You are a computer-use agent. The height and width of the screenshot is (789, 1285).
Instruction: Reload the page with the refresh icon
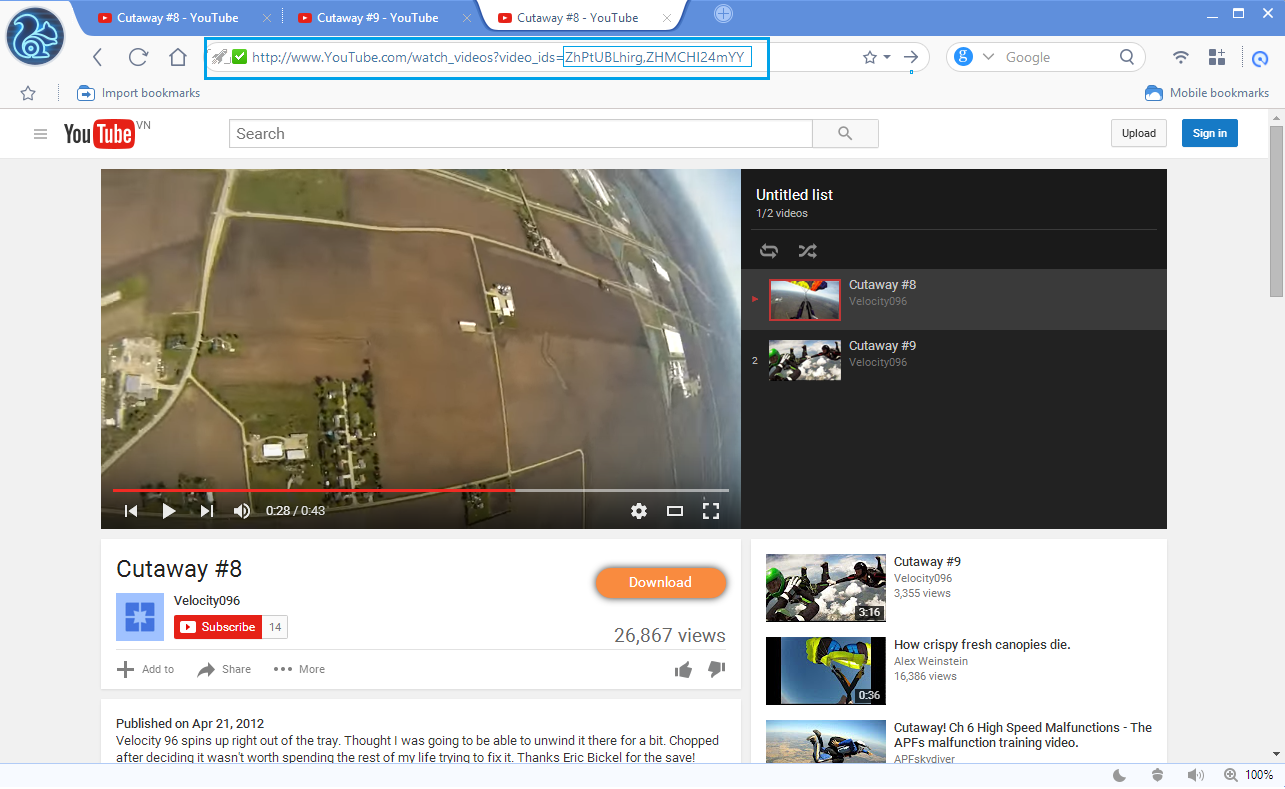[x=138, y=57]
